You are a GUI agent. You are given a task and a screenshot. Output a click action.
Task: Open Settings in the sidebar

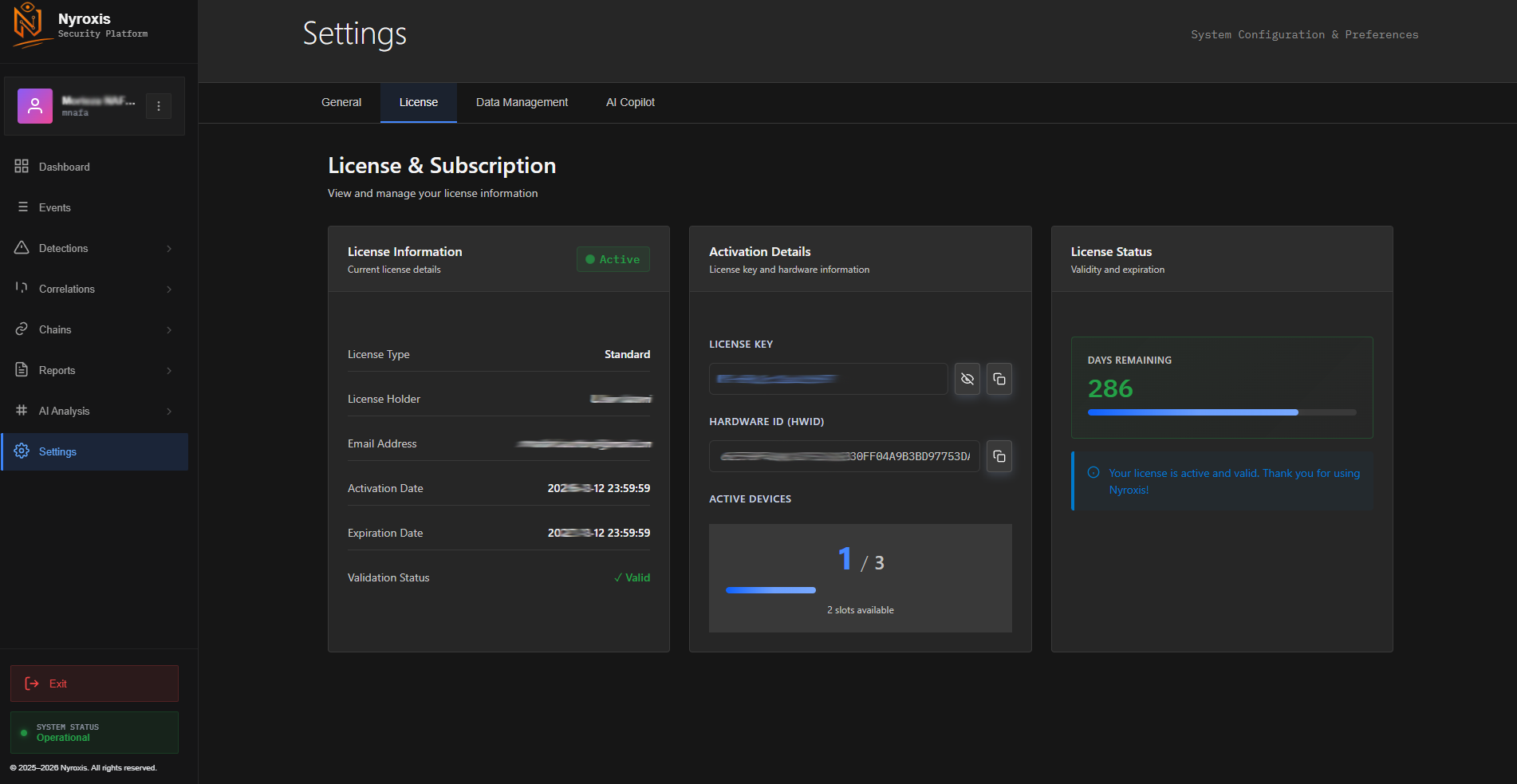[94, 451]
